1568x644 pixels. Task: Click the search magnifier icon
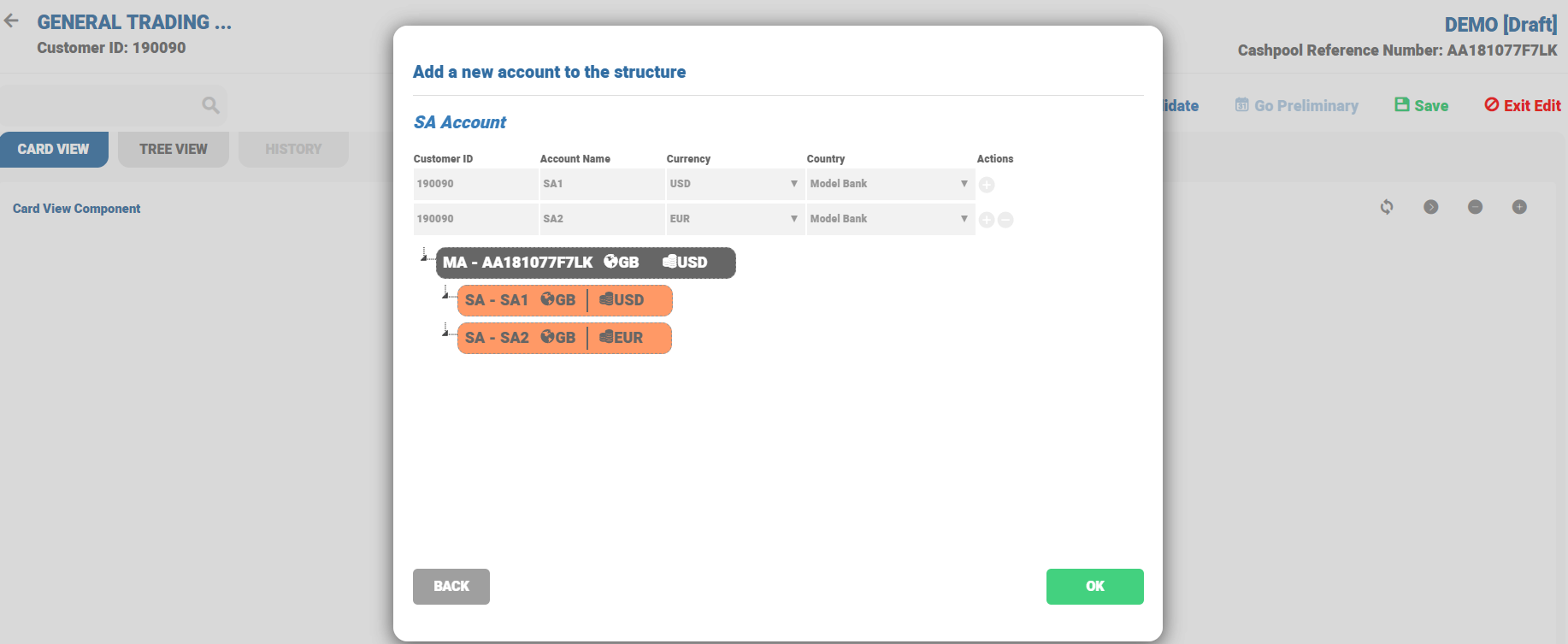click(210, 105)
